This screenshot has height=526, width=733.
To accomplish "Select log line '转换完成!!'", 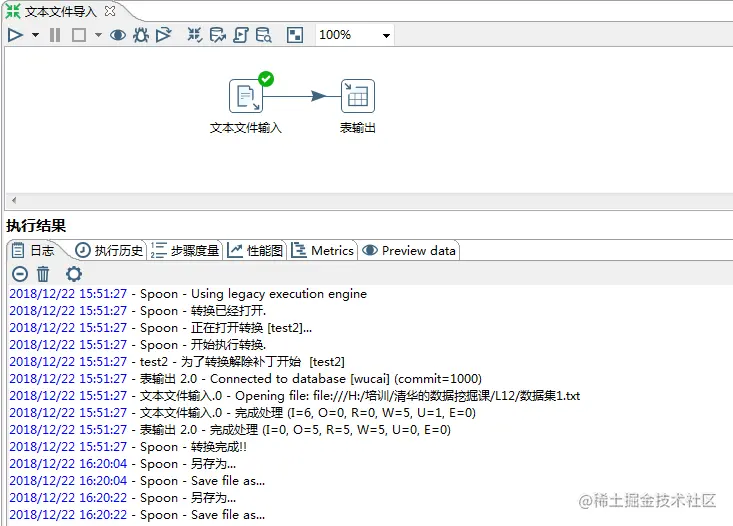I will [128, 447].
